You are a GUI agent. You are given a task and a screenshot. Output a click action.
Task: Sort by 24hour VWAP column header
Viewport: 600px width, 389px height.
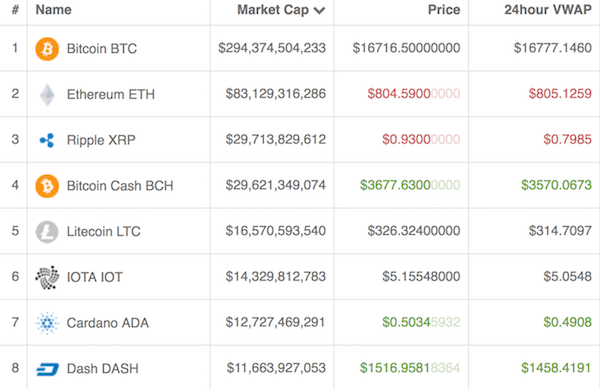click(x=548, y=10)
